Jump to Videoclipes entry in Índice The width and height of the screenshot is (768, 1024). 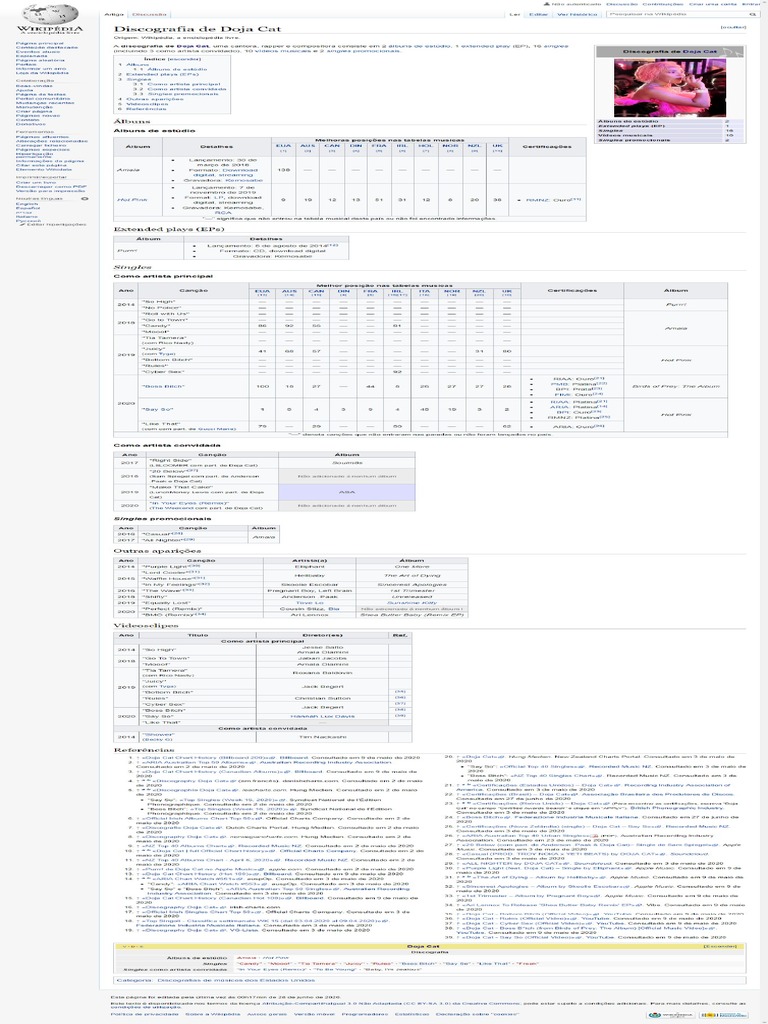click(147, 104)
